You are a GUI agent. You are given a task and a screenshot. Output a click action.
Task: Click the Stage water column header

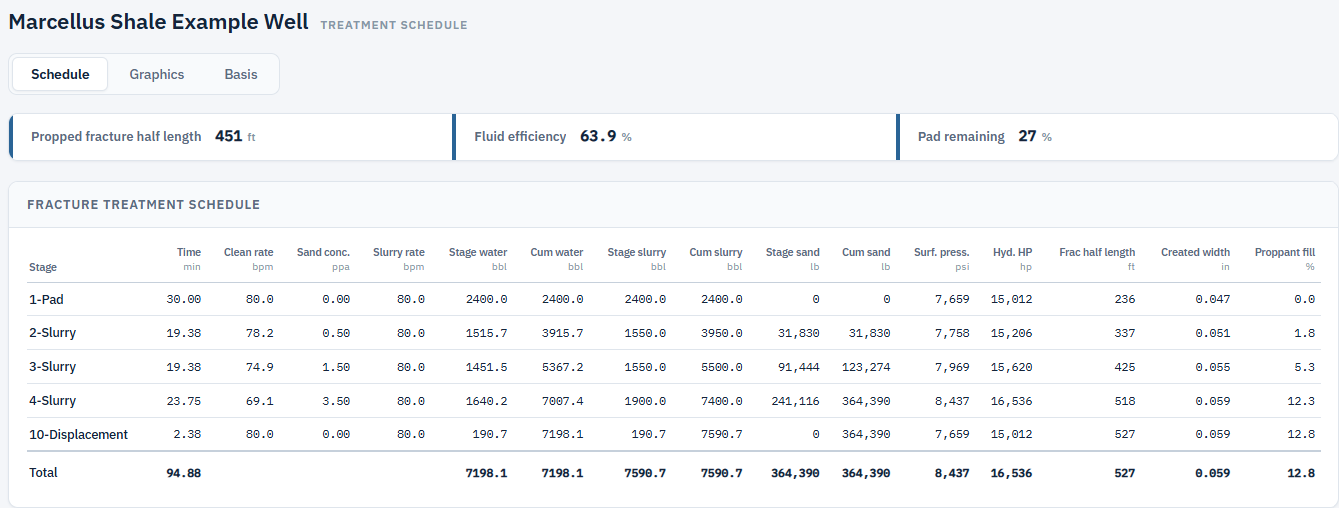(x=478, y=259)
